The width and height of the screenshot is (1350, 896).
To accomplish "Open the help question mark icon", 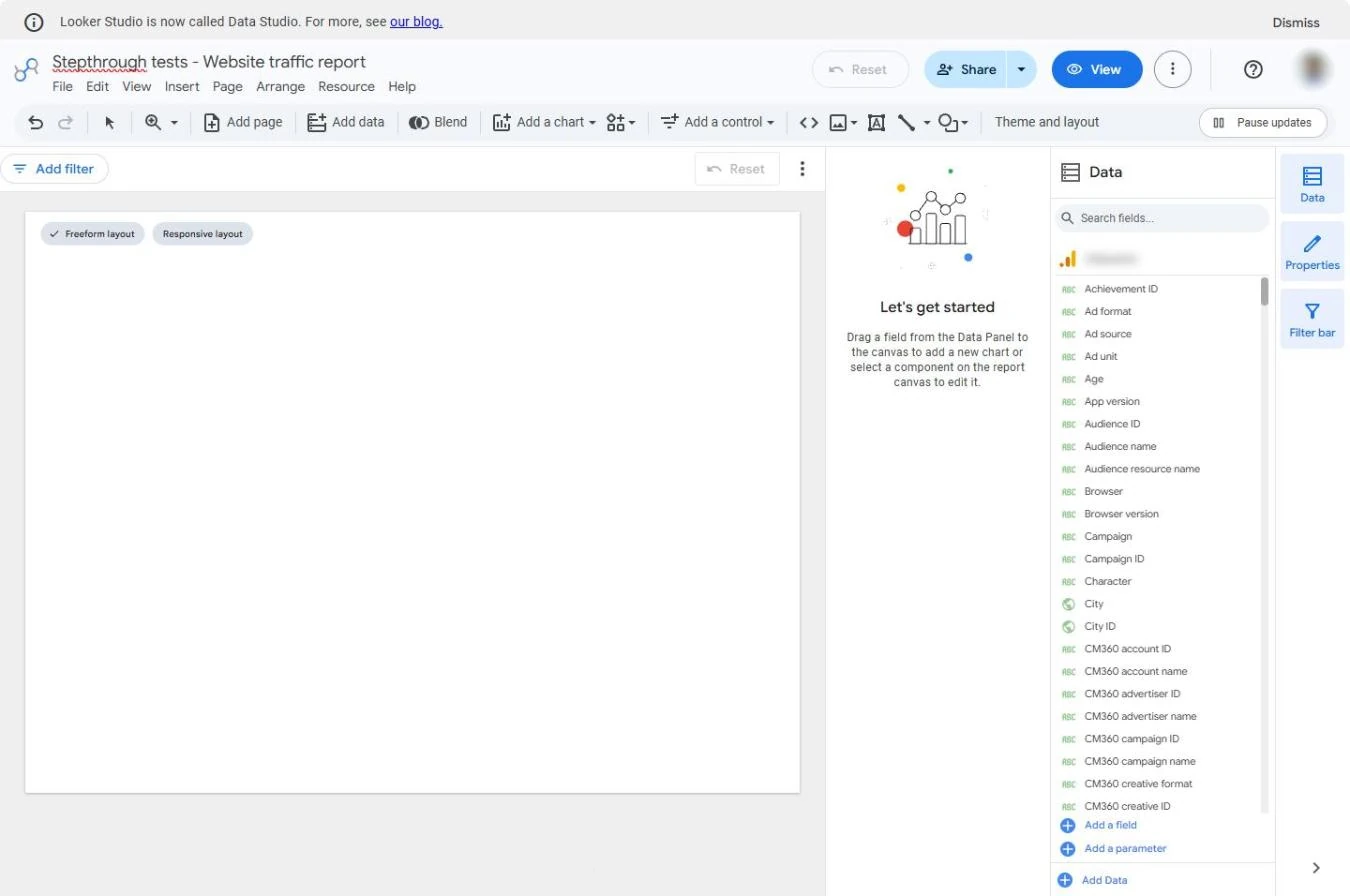I will click(1253, 69).
